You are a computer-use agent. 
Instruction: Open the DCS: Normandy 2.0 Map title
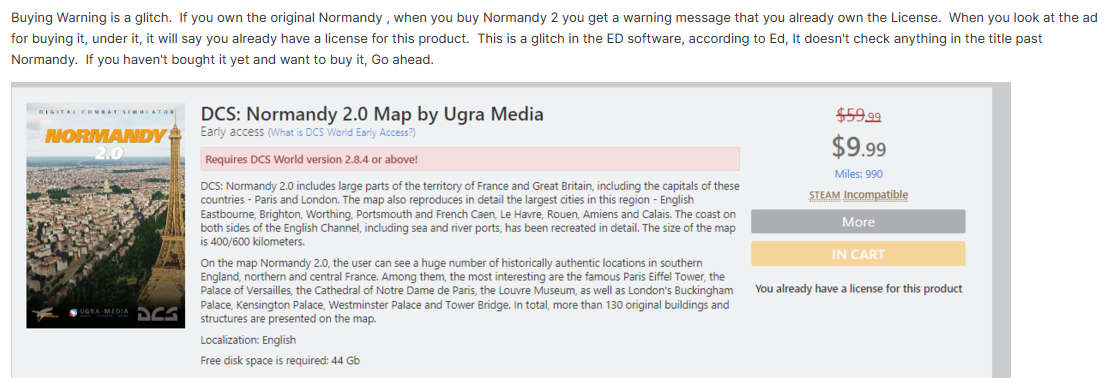[372, 113]
